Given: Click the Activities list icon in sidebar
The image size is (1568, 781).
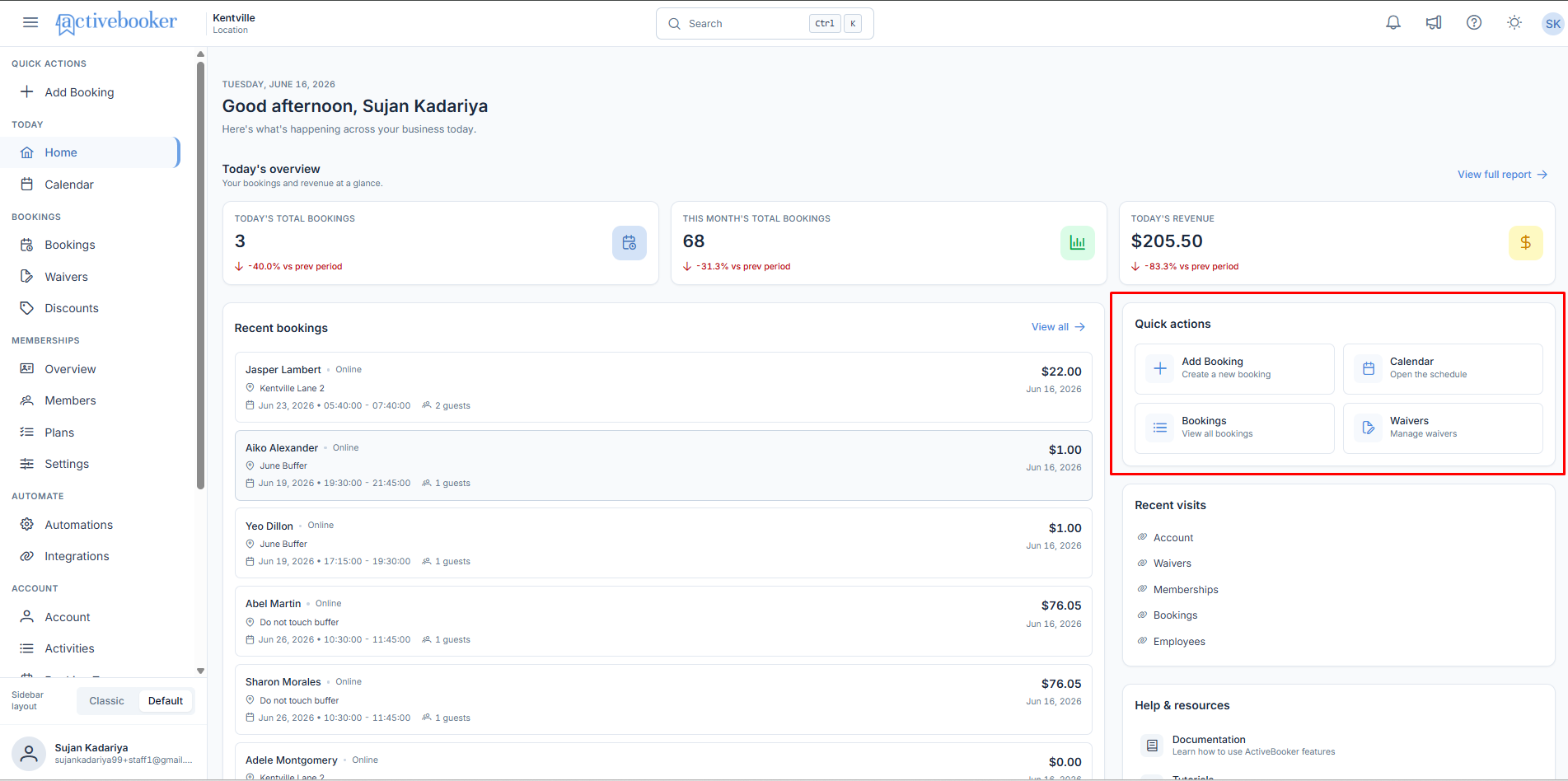Looking at the screenshot, I should point(27,648).
